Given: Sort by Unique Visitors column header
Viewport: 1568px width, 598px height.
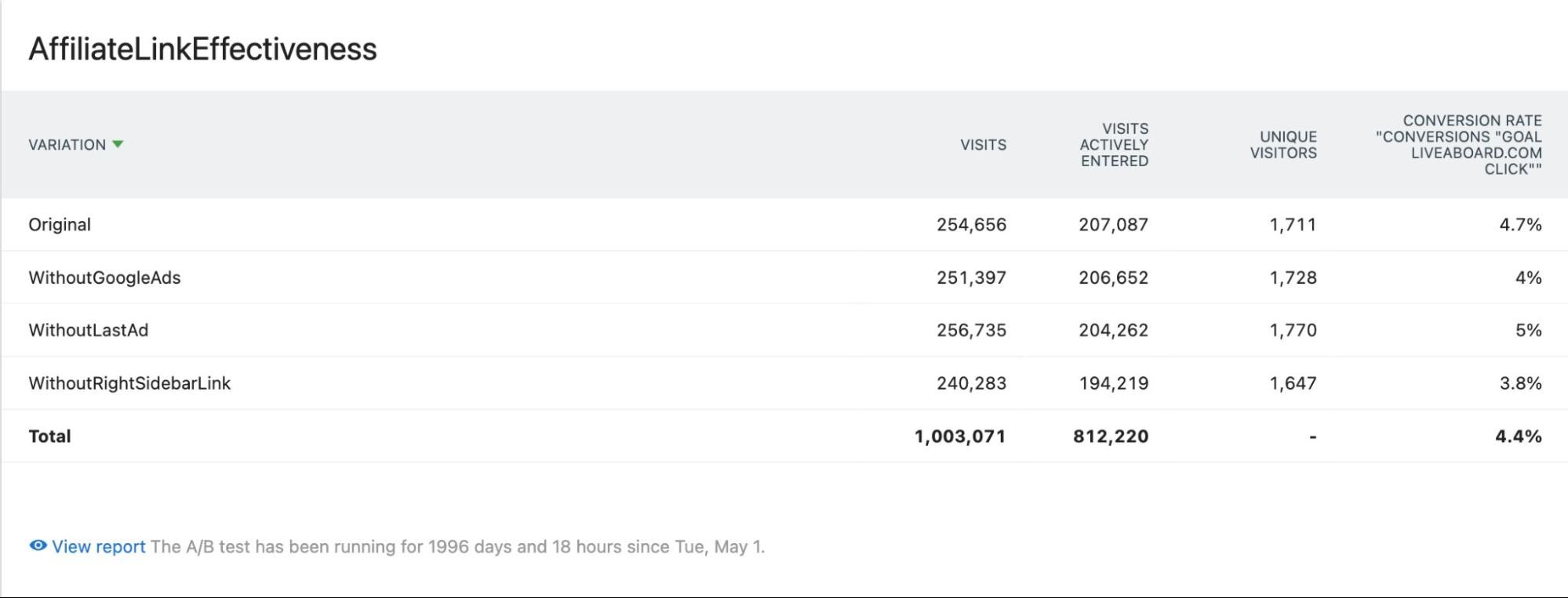Looking at the screenshot, I should tap(1283, 145).
